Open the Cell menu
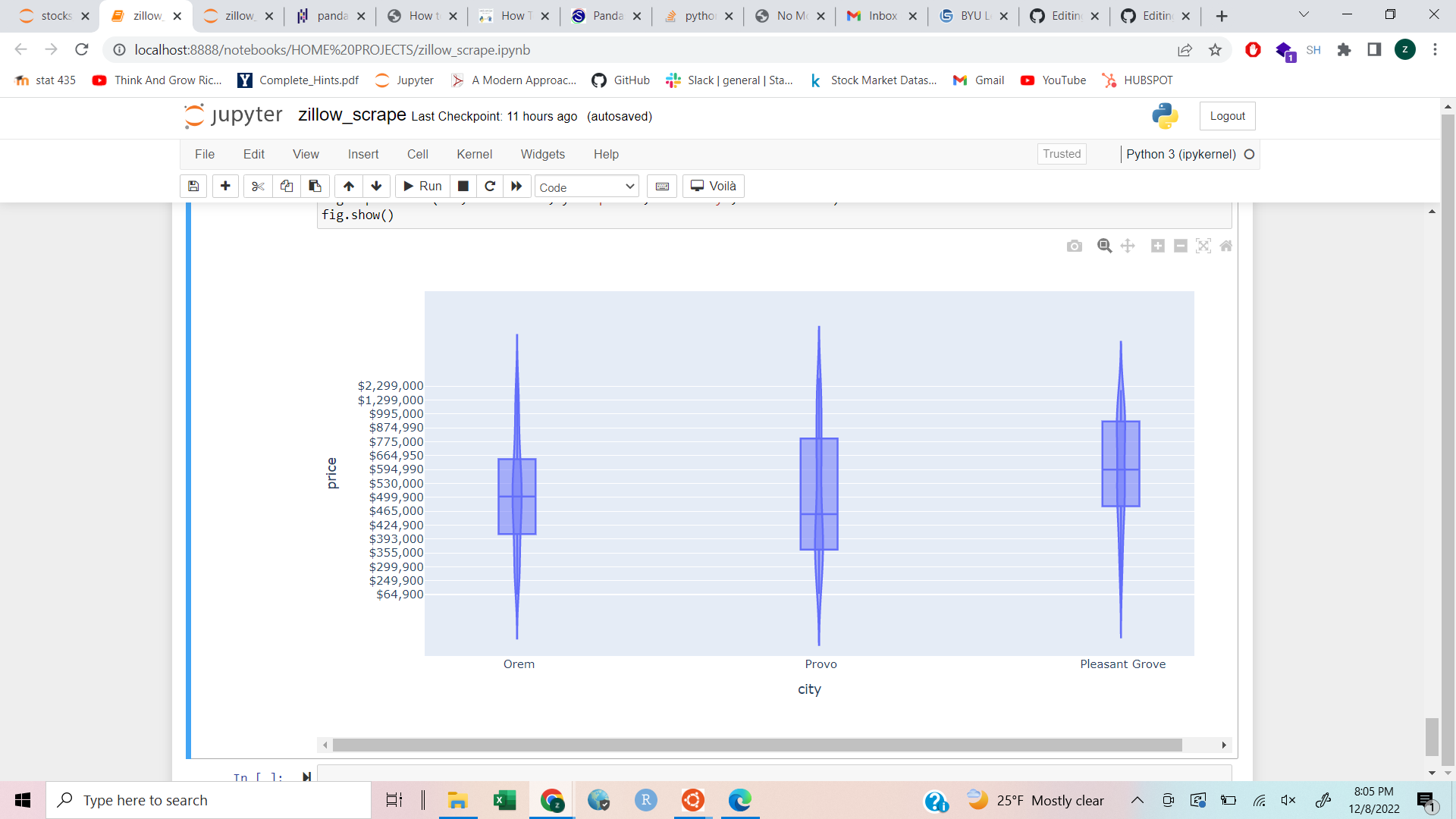 [x=417, y=154]
